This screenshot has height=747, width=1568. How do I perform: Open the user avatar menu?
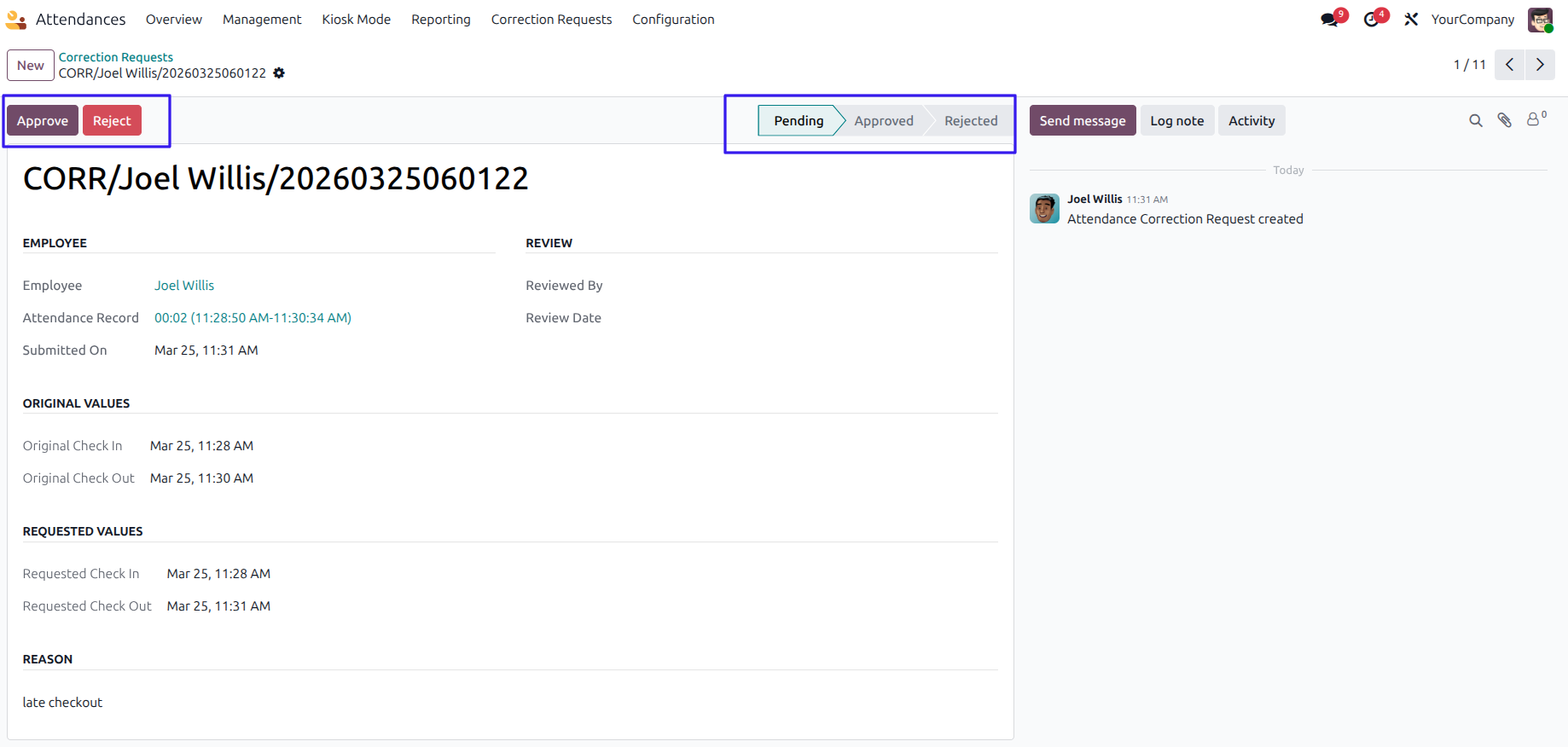tap(1540, 20)
